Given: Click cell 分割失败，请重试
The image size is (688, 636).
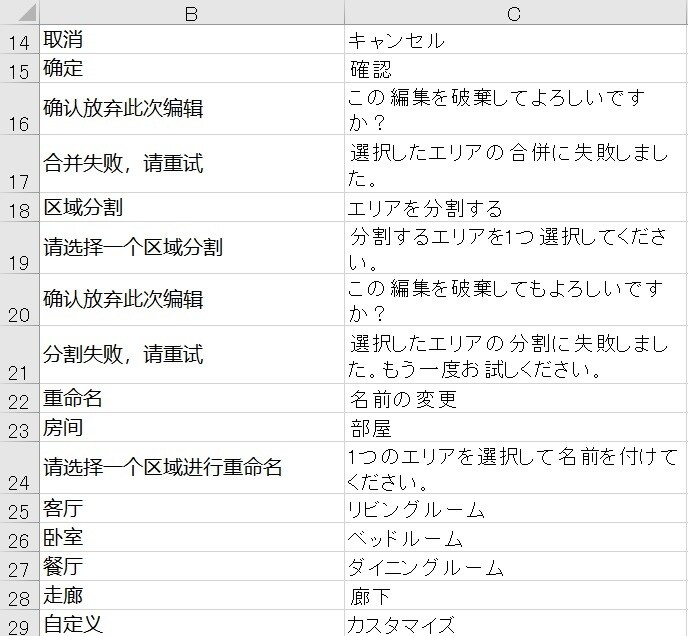Looking at the screenshot, I should [192, 354].
